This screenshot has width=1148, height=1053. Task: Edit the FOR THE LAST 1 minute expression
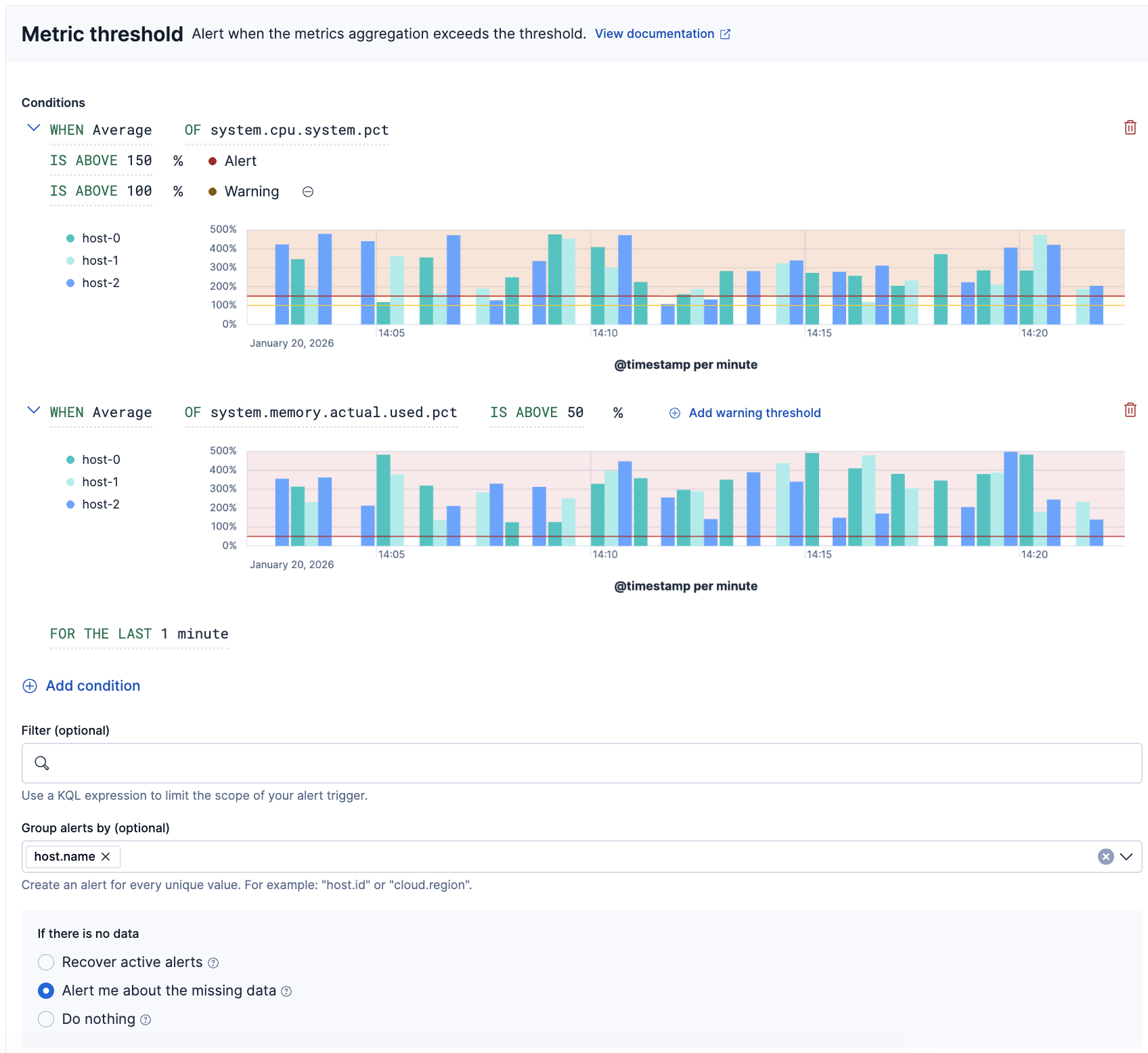tap(139, 634)
